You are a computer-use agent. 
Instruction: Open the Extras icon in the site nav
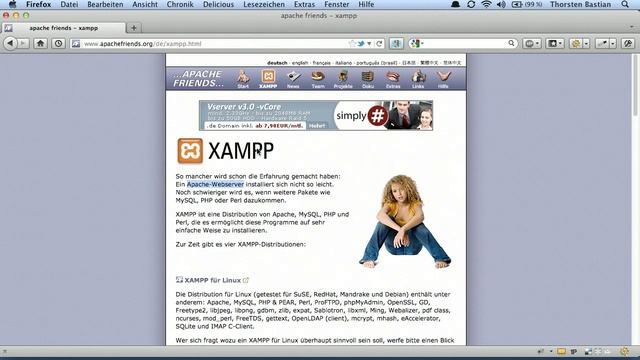click(x=393, y=79)
